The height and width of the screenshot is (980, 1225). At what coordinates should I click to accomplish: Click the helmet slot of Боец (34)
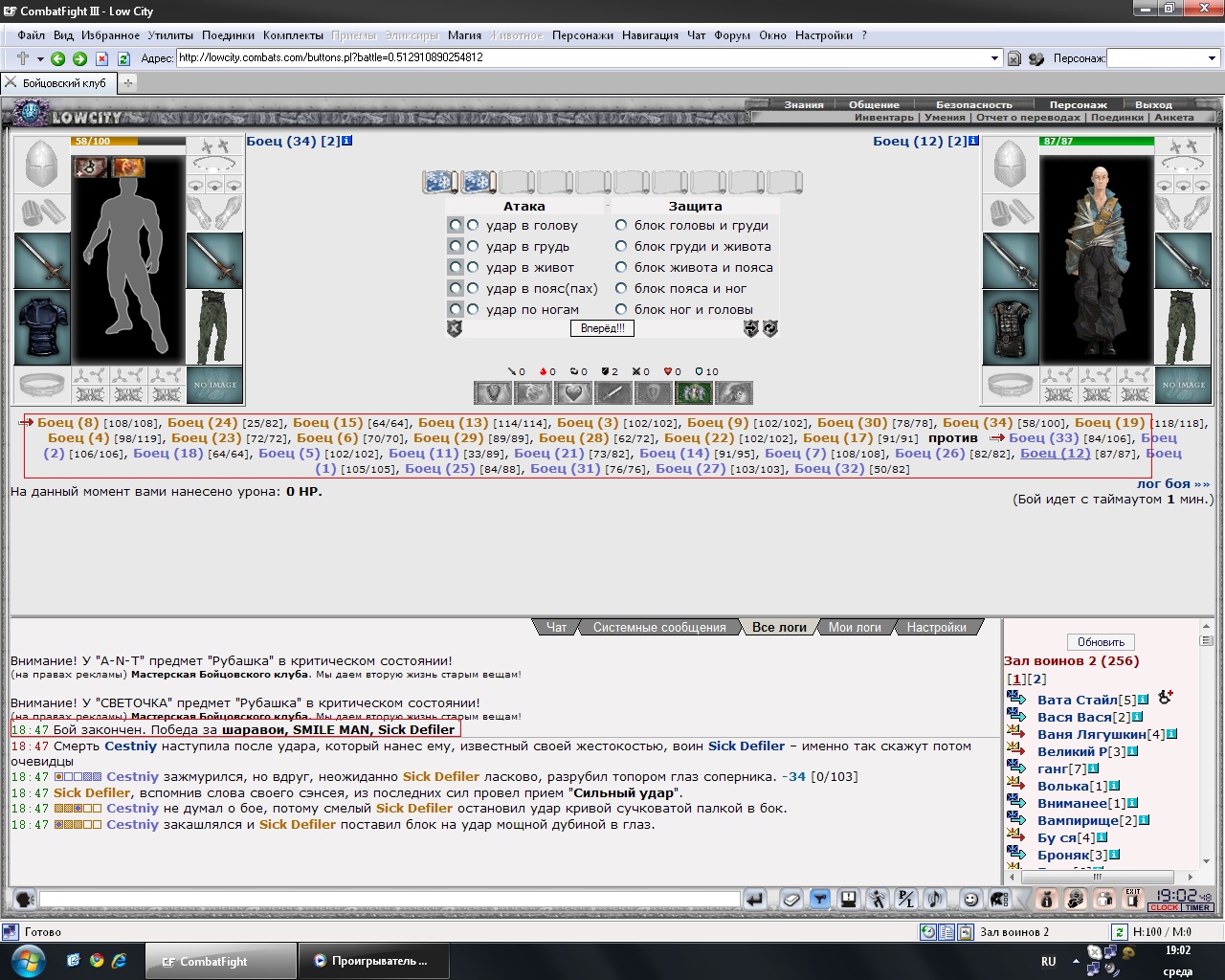coord(41,165)
